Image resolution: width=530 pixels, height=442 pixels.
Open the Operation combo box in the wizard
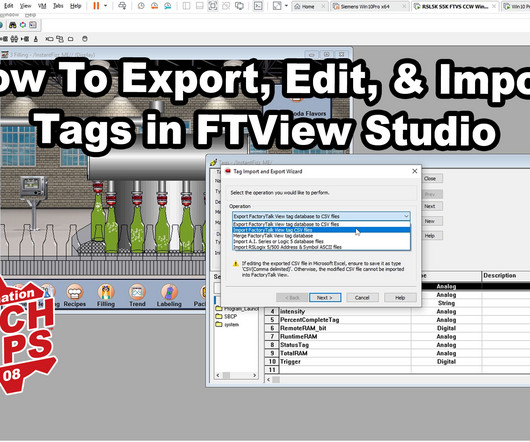321,216
